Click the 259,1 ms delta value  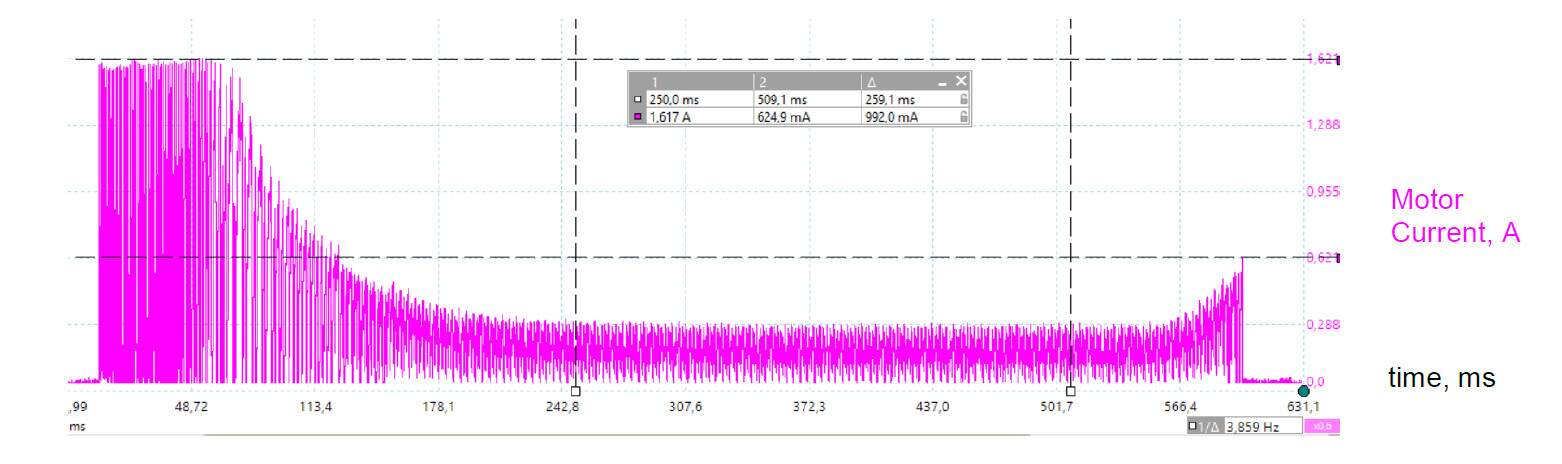pyautogui.click(x=890, y=100)
